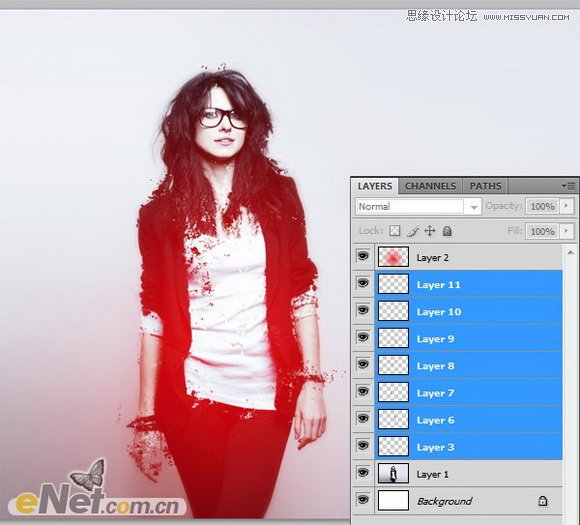Open the Layers panel options menu
Viewport: 580px width, 525px height.
tap(569, 186)
